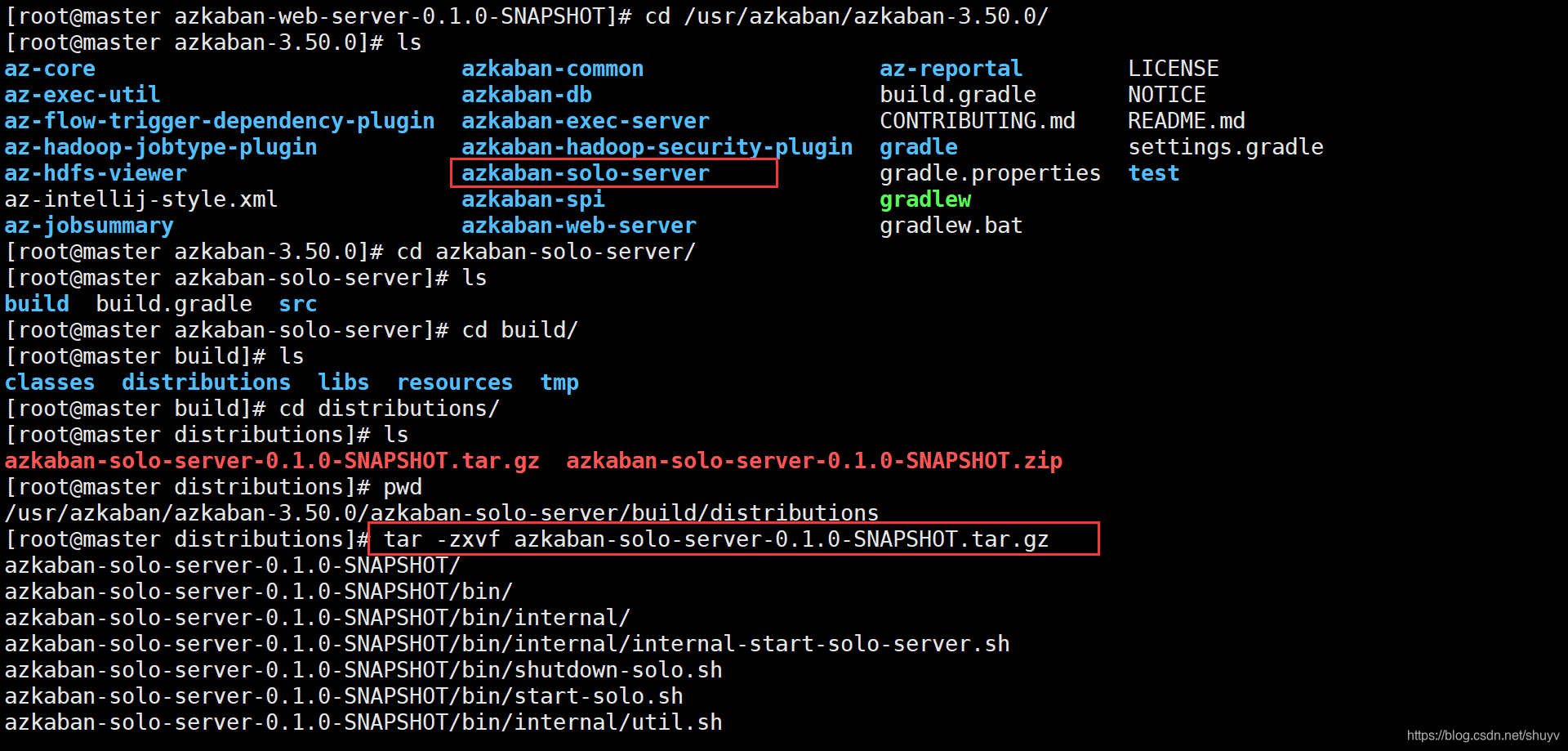Click the tmp directory entry

click(559, 382)
